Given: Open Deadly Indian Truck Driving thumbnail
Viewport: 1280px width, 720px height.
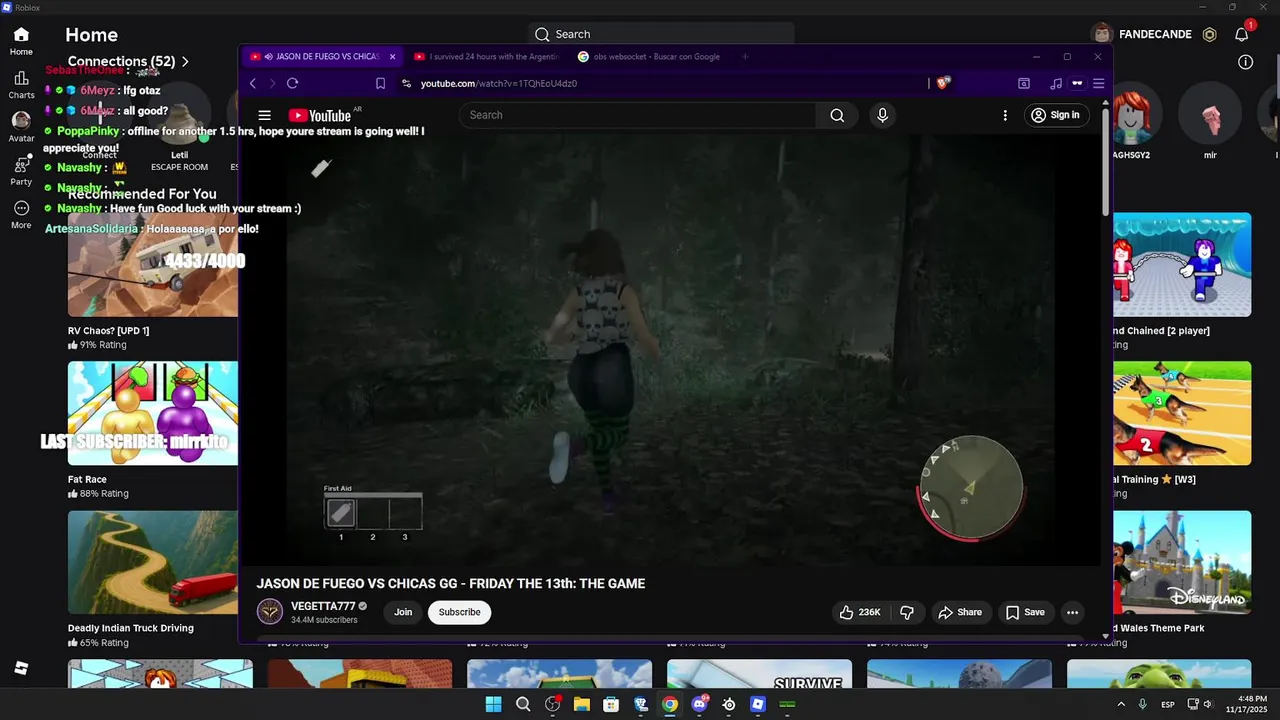Looking at the screenshot, I should 153,562.
